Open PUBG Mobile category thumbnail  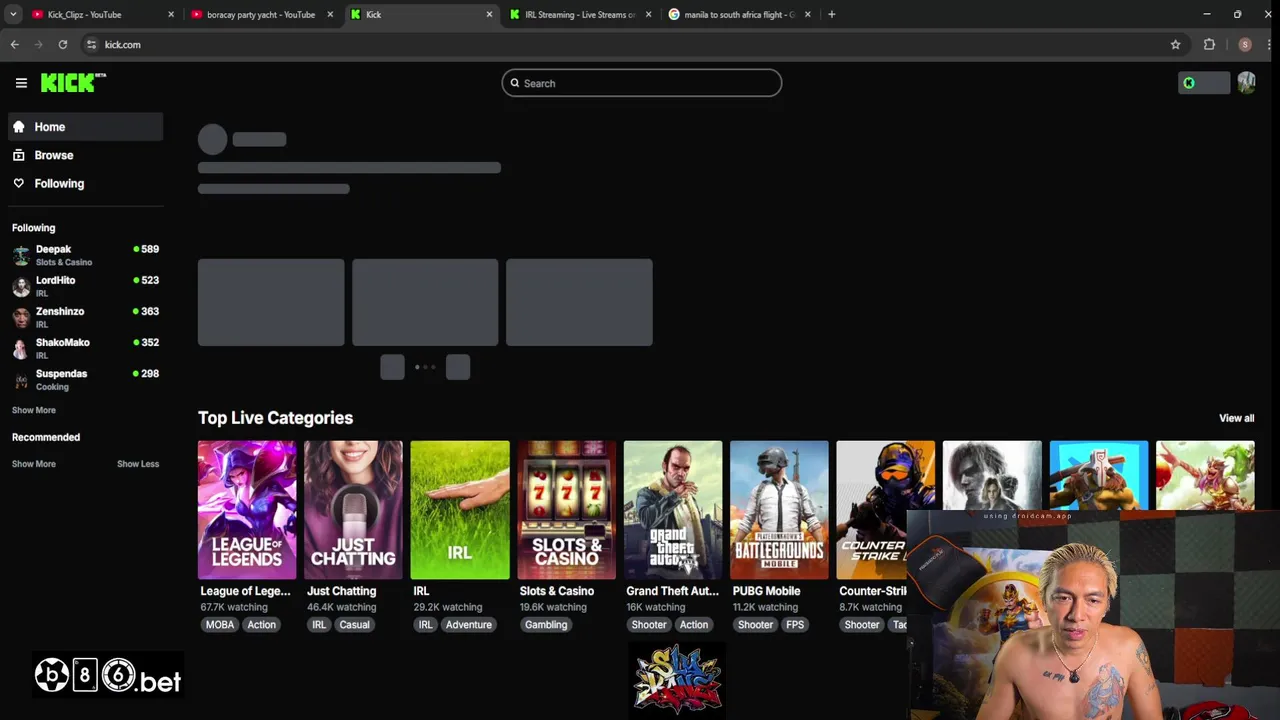pos(779,510)
